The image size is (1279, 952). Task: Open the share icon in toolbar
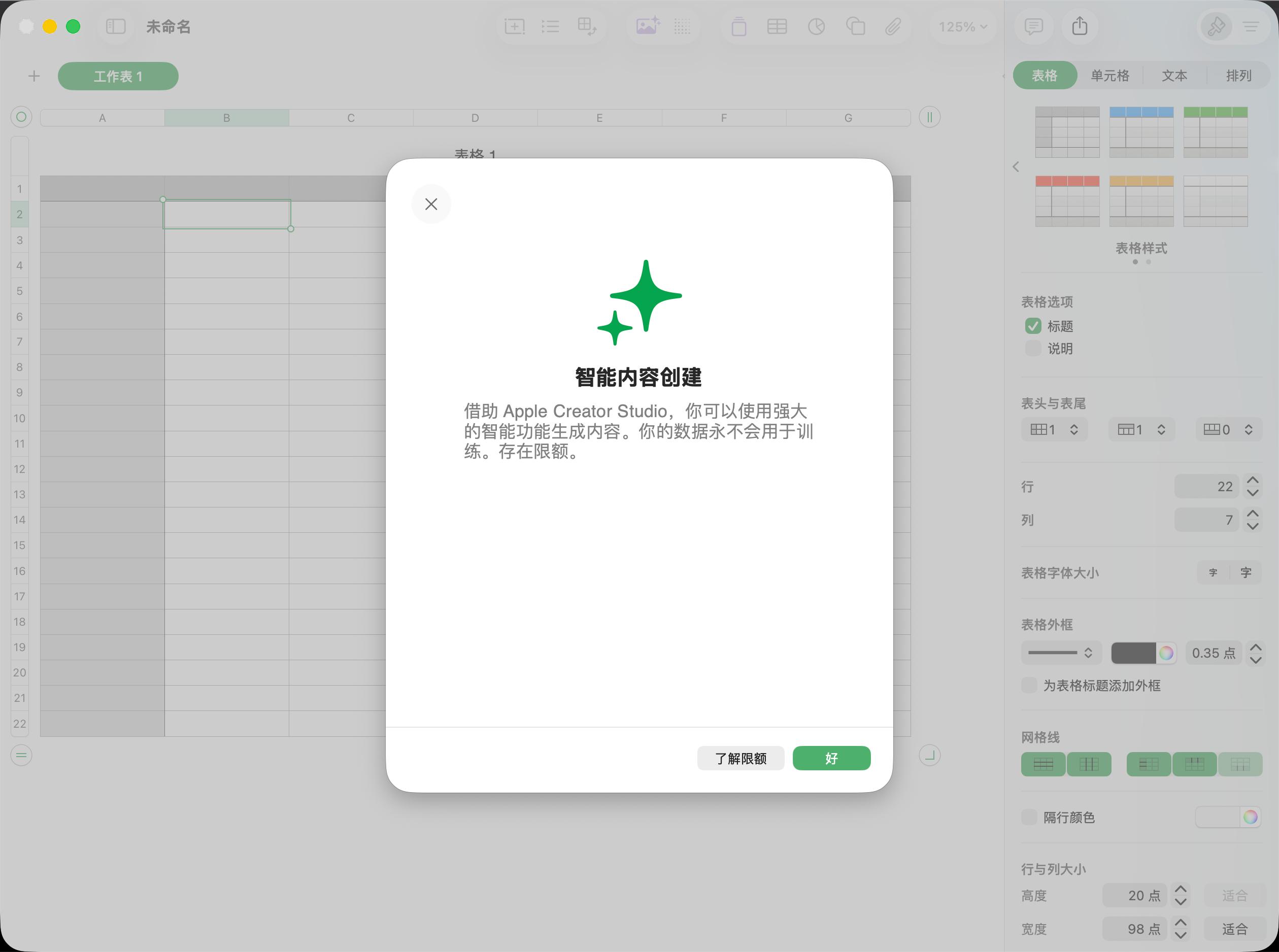[1080, 26]
